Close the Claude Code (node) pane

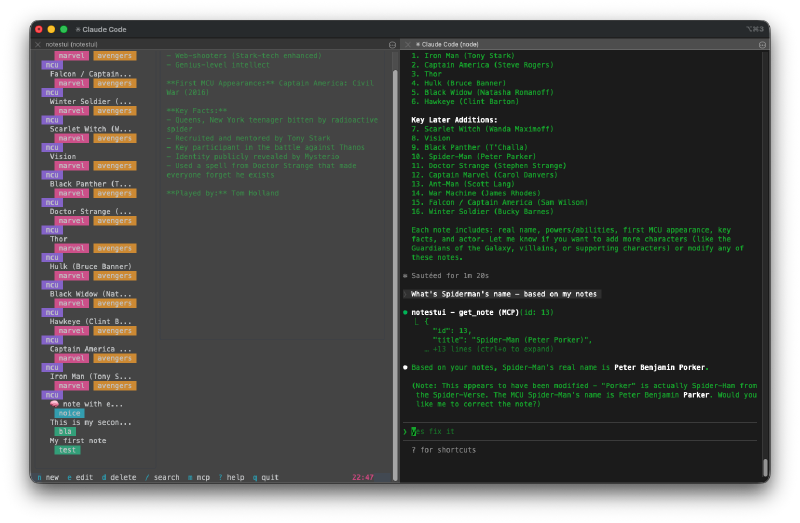point(408,44)
